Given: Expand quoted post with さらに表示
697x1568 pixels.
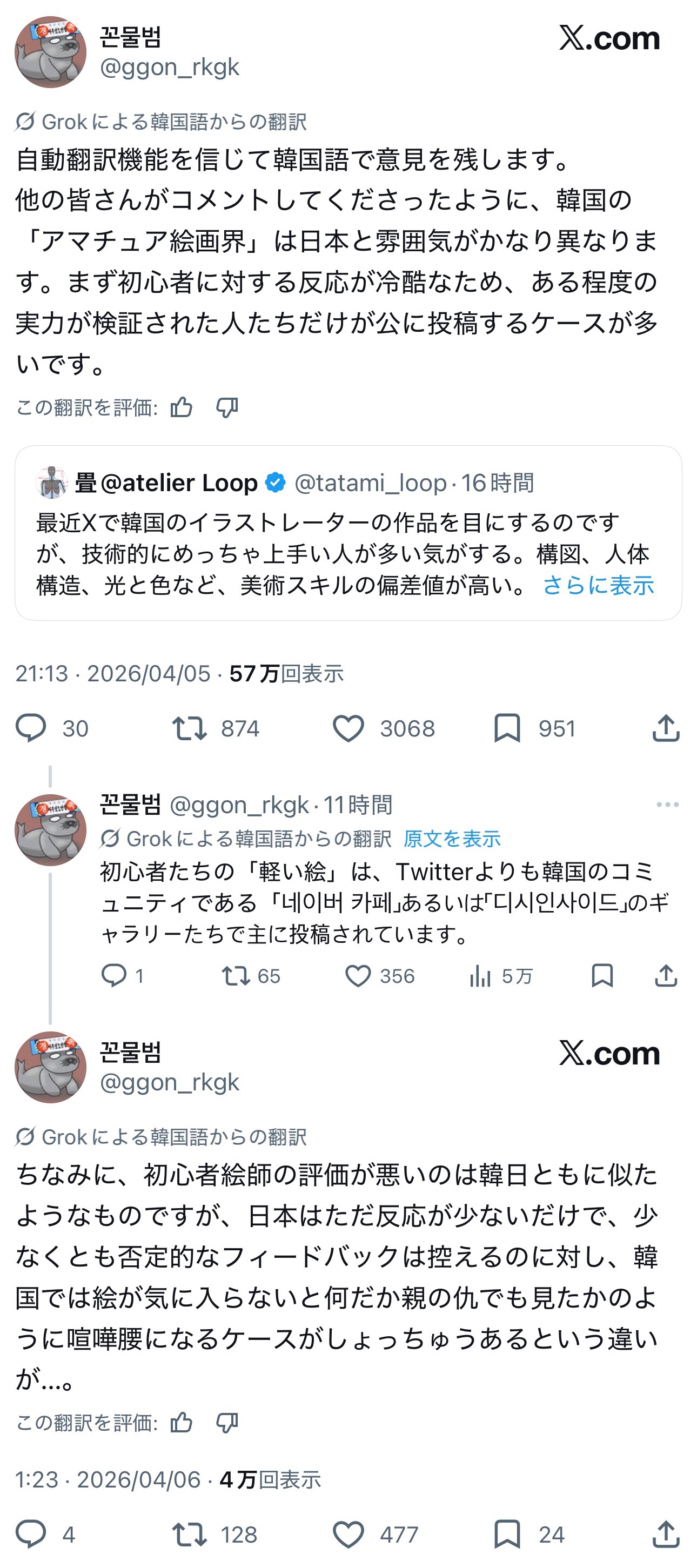Looking at the screenshot, I should point(598,586).
